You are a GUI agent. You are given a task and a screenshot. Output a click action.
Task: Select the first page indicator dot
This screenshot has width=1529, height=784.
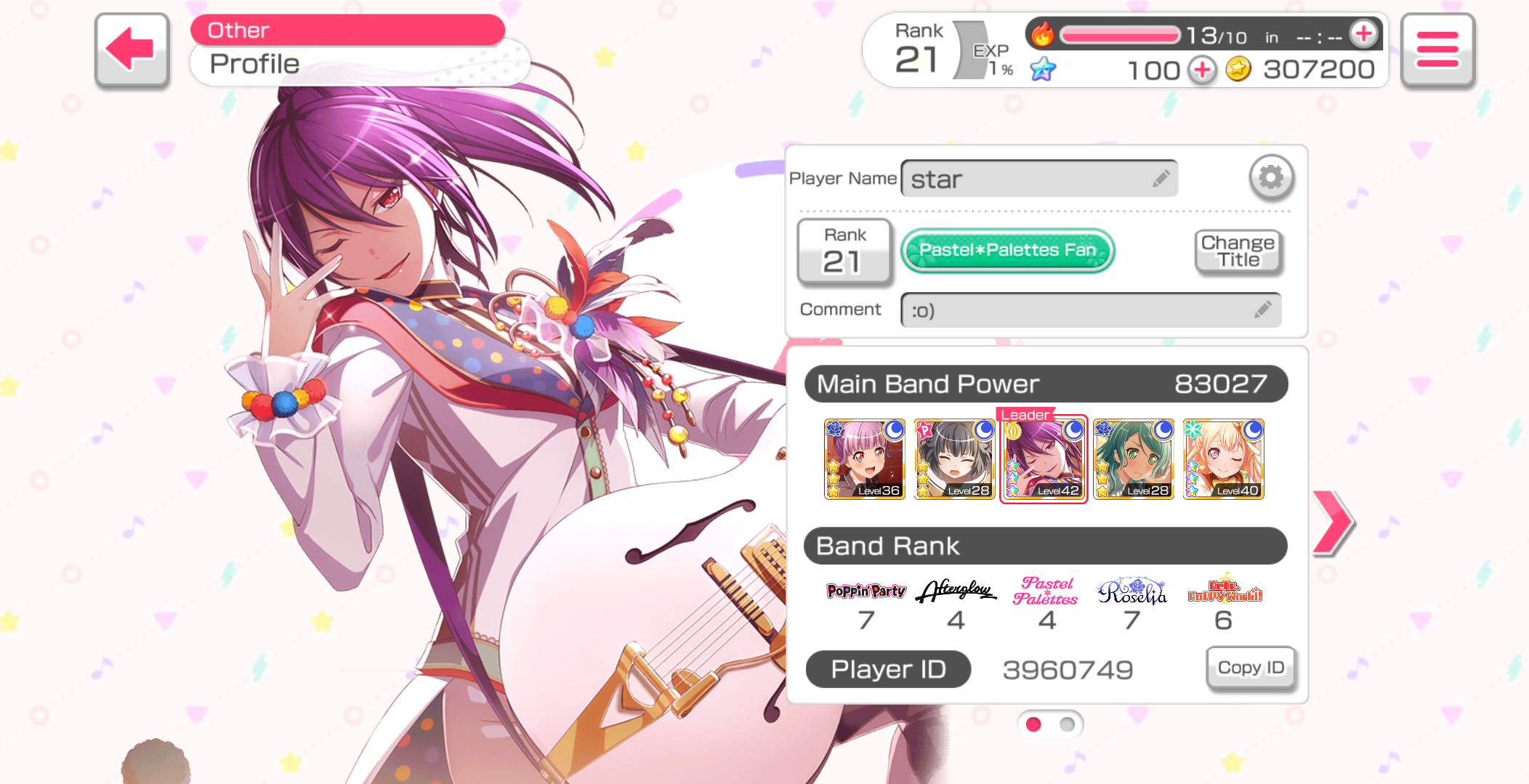(1033, 724)
